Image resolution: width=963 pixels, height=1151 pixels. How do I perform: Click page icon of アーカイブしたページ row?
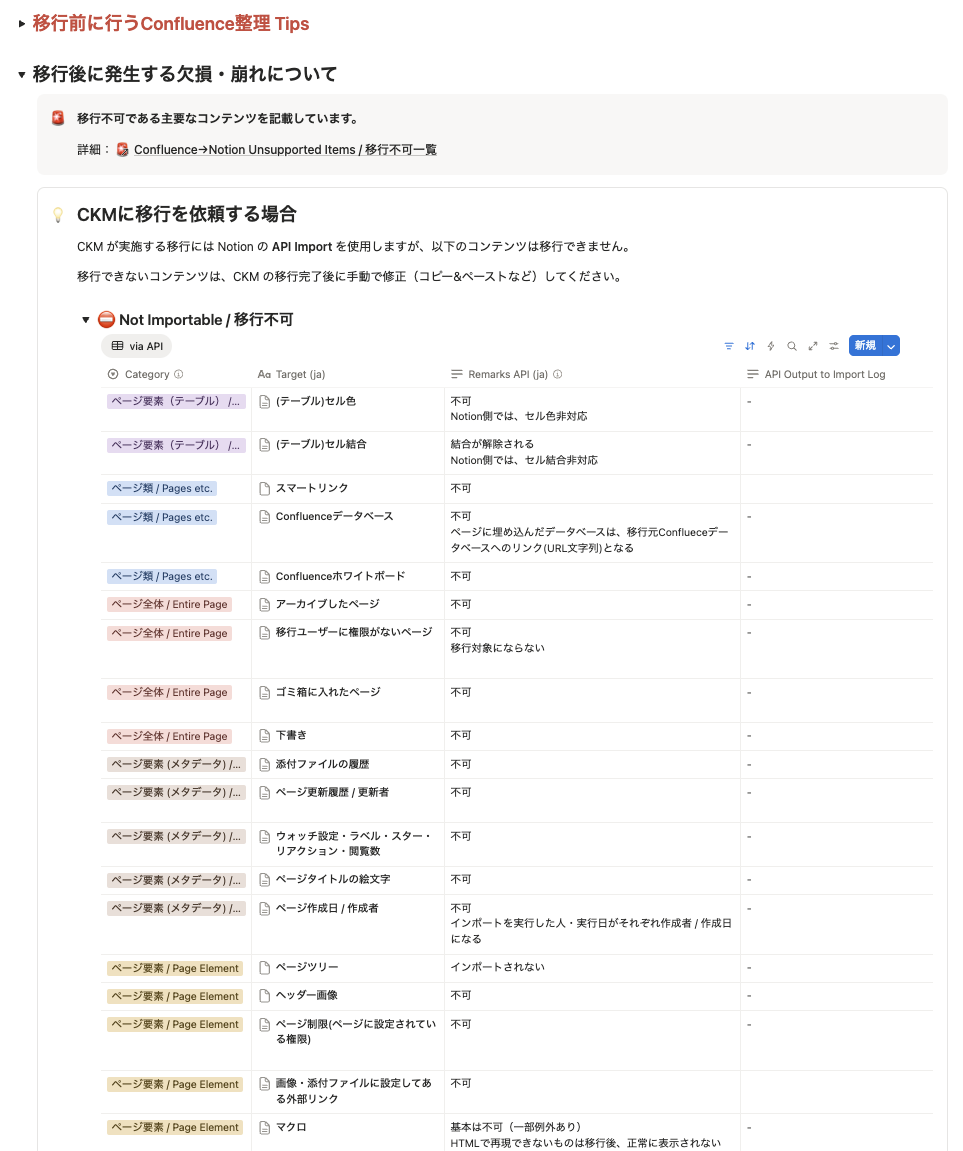tap(265, 604)
